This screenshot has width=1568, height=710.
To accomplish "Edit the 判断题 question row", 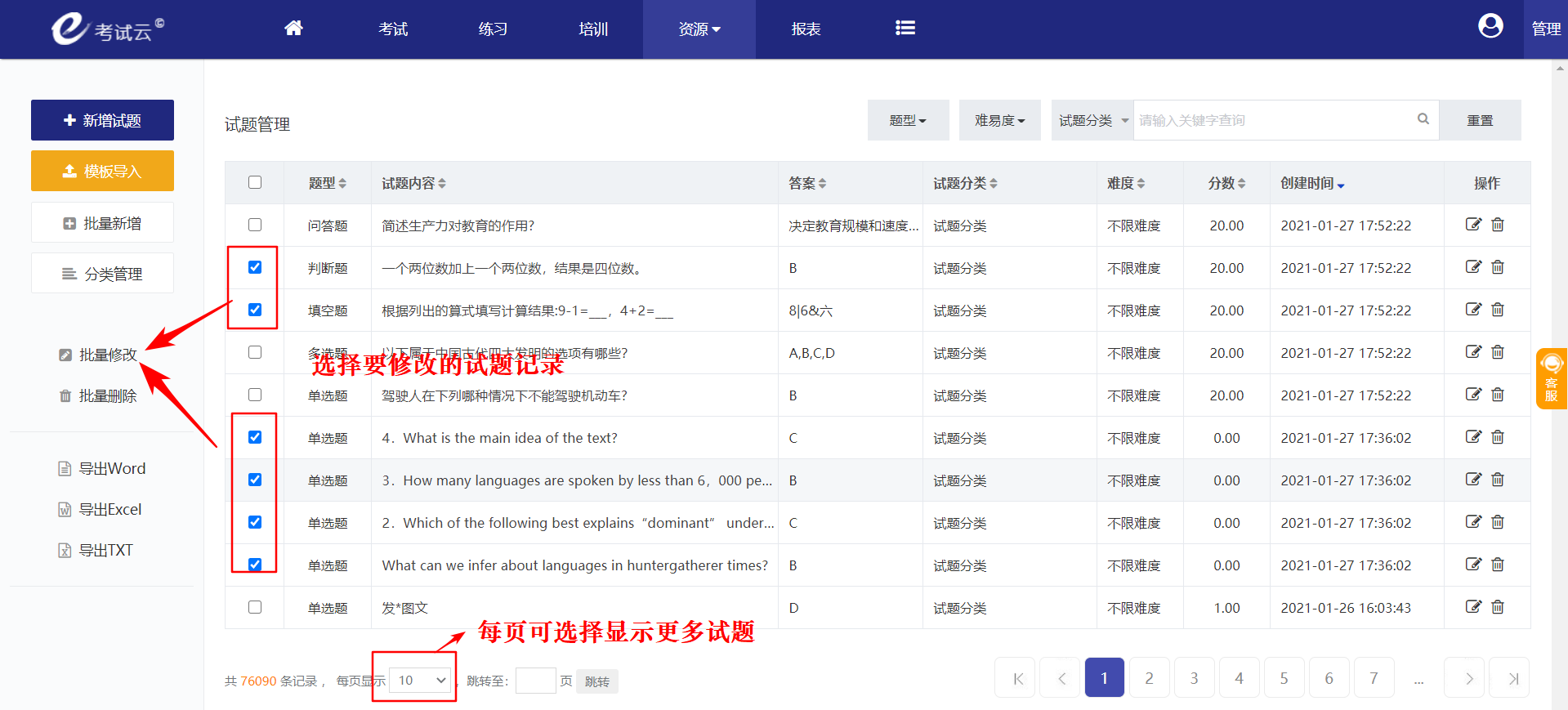I will point(1473,267).
